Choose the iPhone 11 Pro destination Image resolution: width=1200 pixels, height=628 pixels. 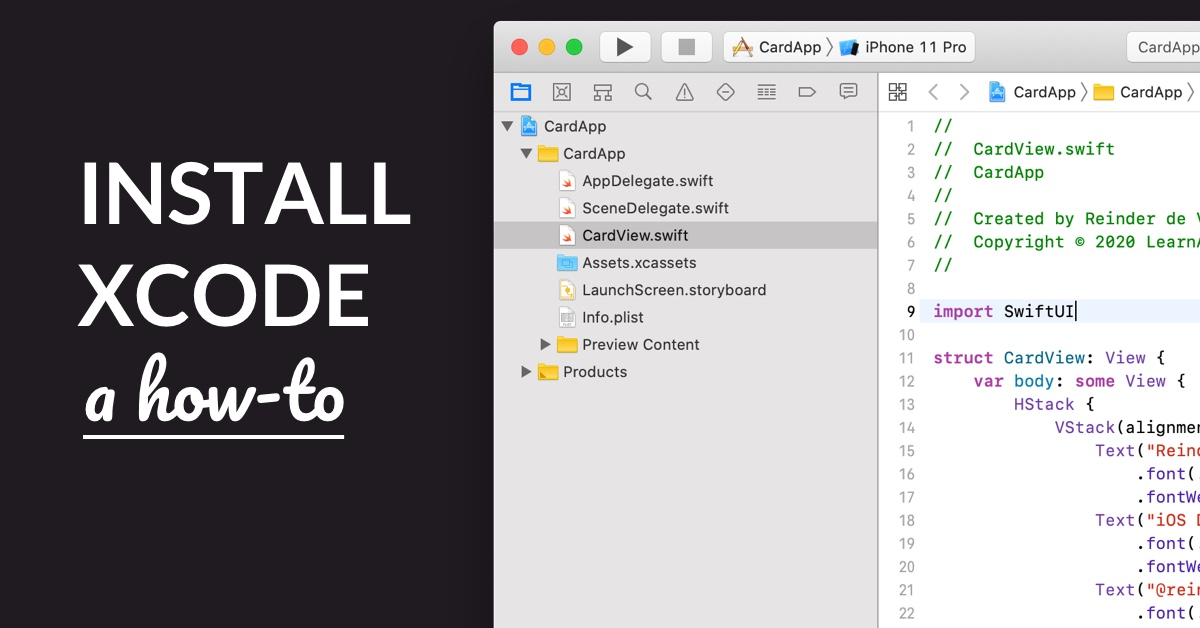903,47
